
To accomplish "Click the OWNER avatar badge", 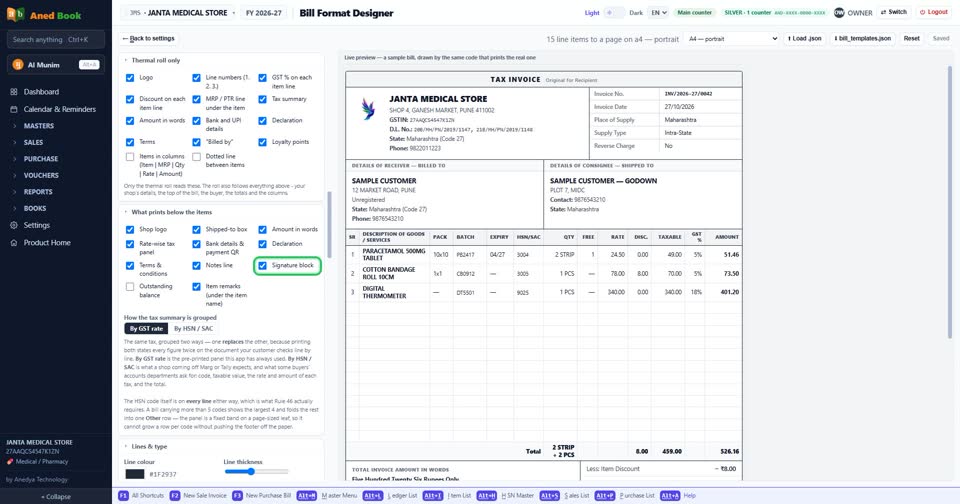I will click(839, 12).
